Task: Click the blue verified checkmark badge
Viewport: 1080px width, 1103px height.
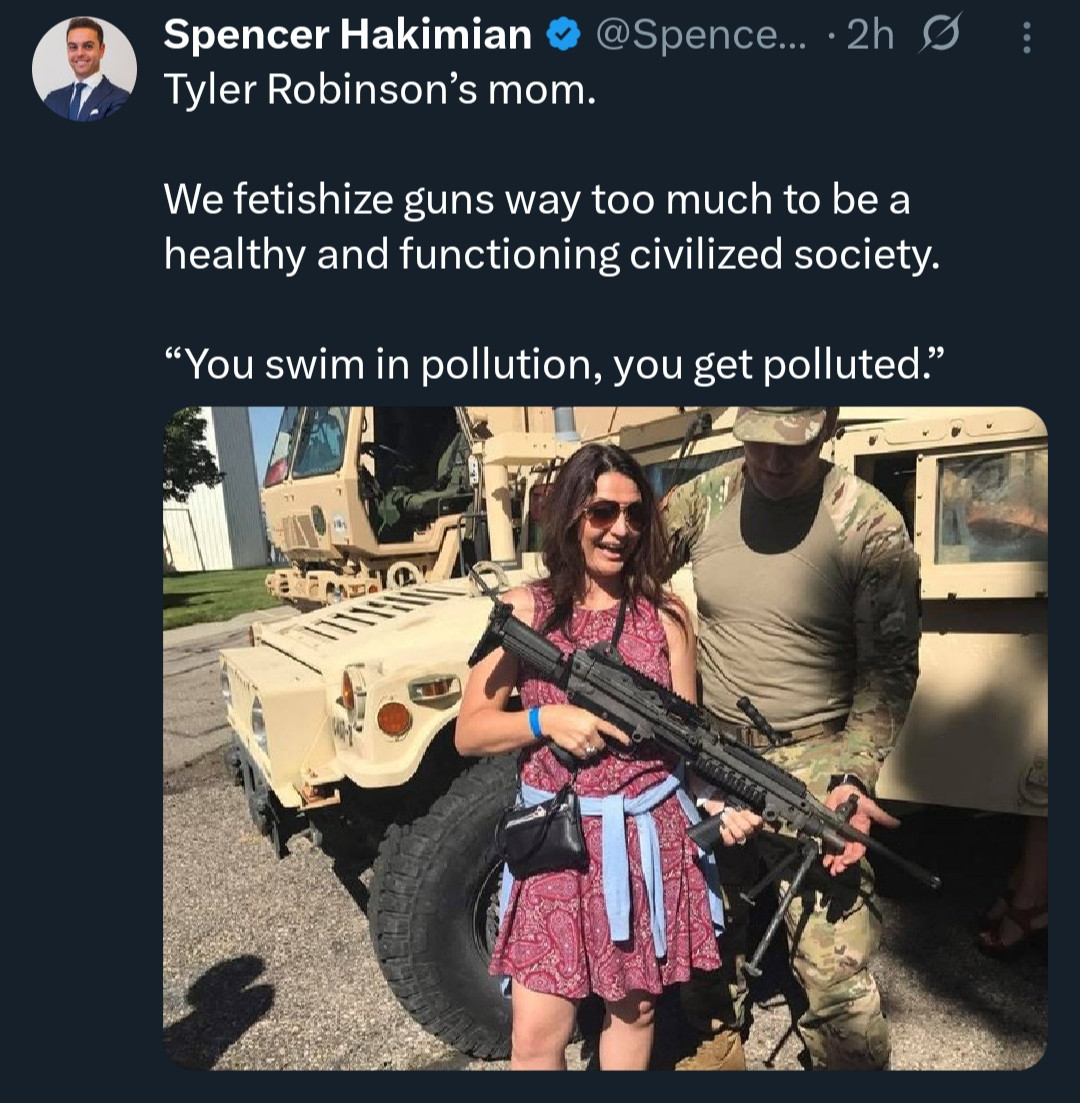Action: pos(563,36)
